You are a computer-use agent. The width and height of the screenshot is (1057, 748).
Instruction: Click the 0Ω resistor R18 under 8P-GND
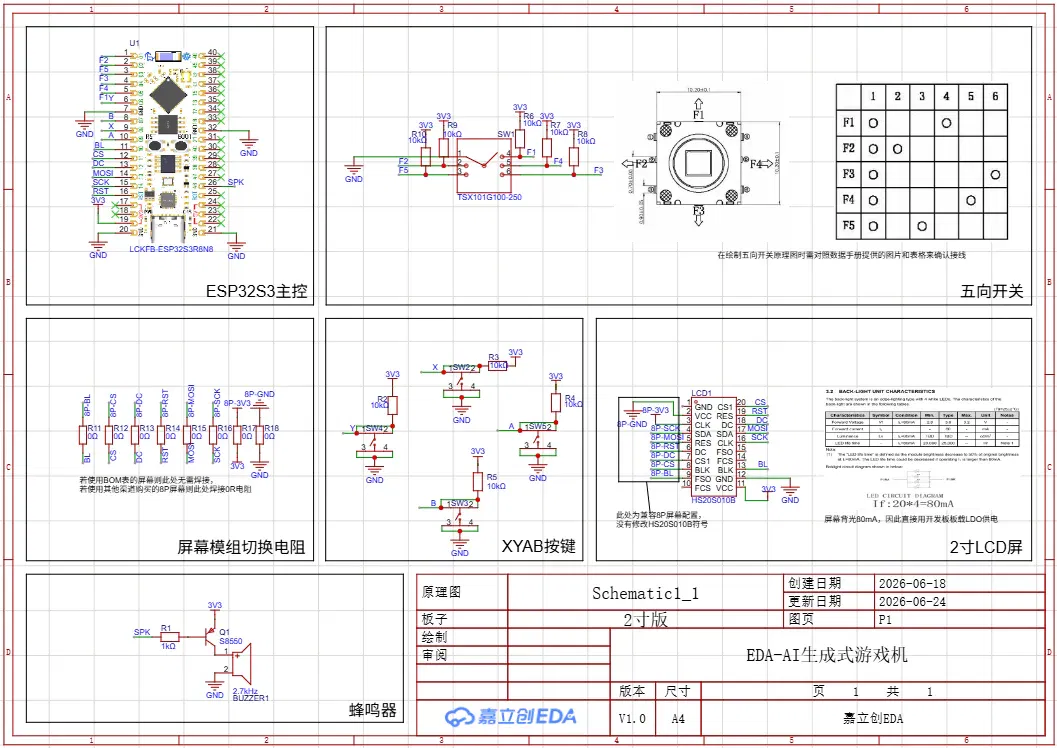(x=260, y=435)
